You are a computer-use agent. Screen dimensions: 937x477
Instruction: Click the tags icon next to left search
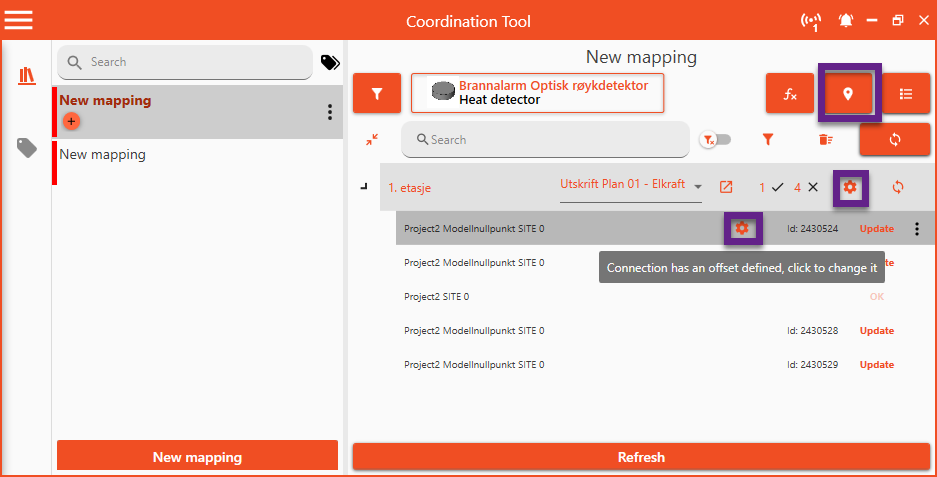(330, 62)
